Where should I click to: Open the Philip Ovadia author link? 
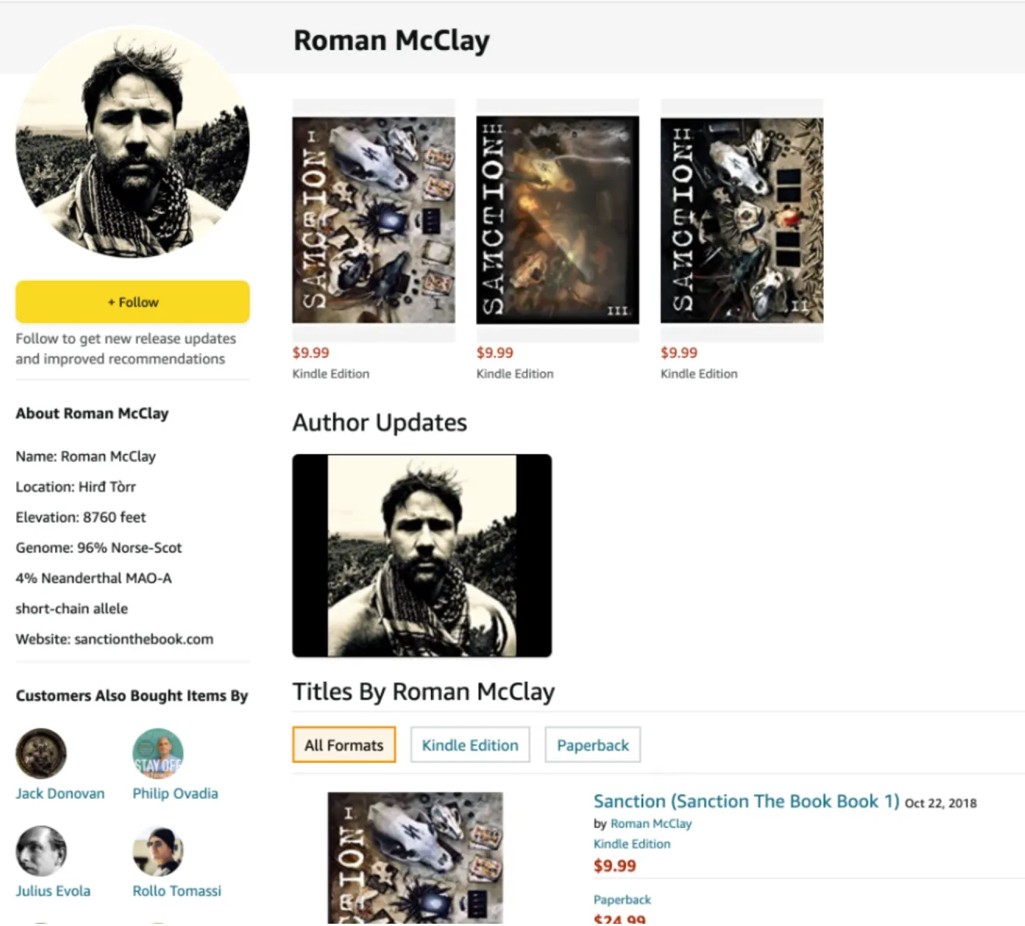[175, 793]
